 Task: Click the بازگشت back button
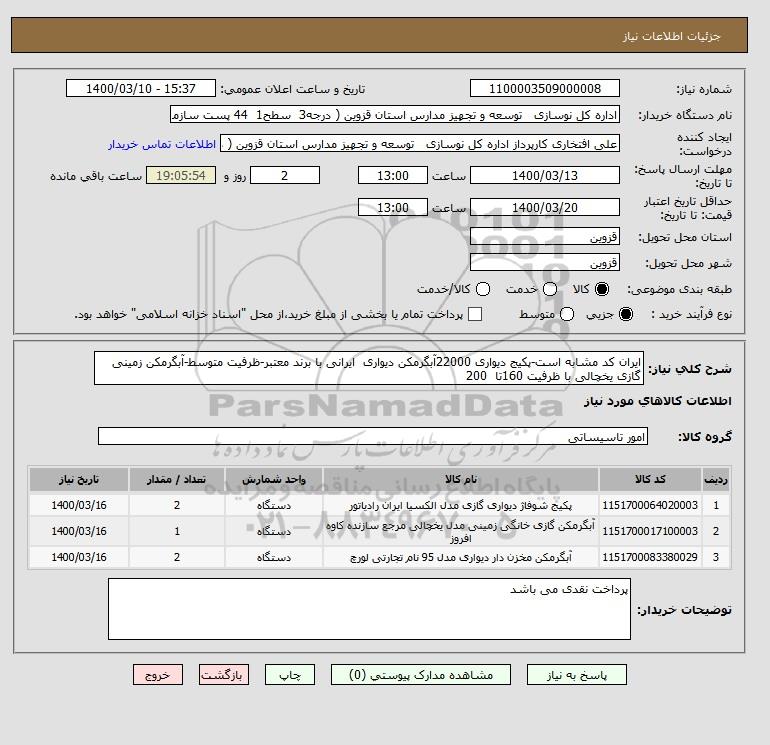224,675
